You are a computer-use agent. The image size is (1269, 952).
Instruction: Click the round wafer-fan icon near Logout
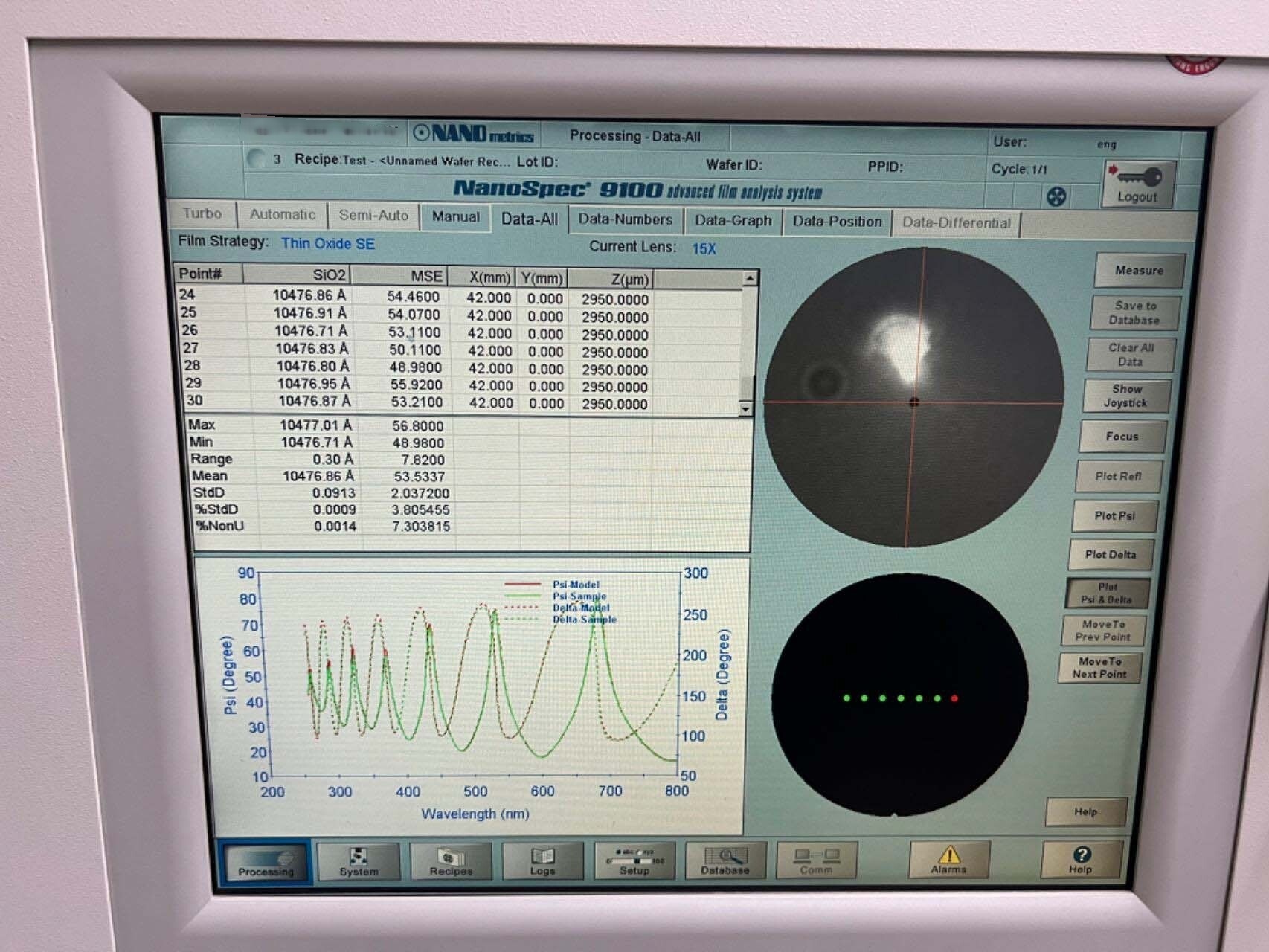[1056, 196]
